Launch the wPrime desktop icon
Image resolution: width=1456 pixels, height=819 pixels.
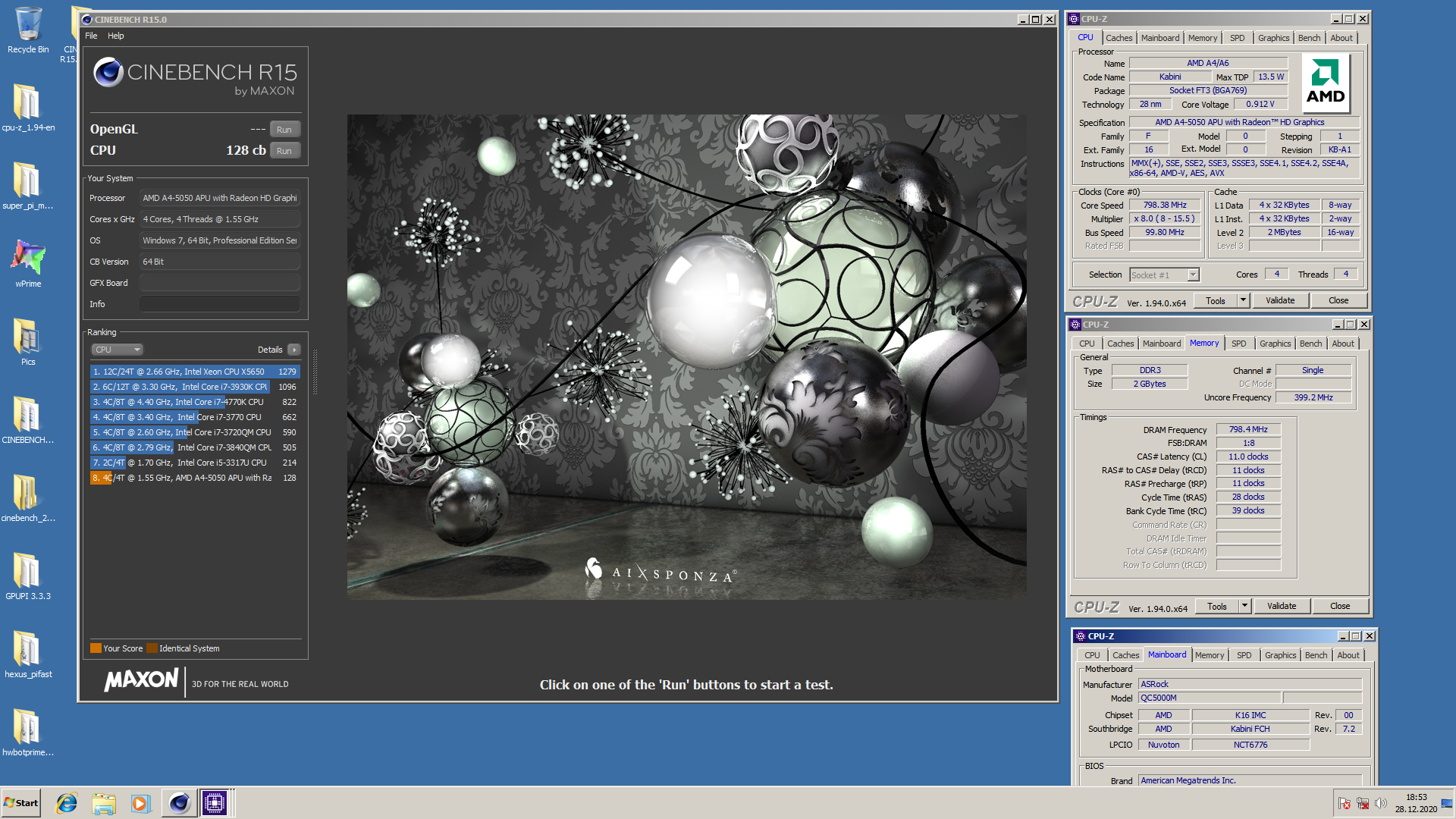tap(28, 264)
